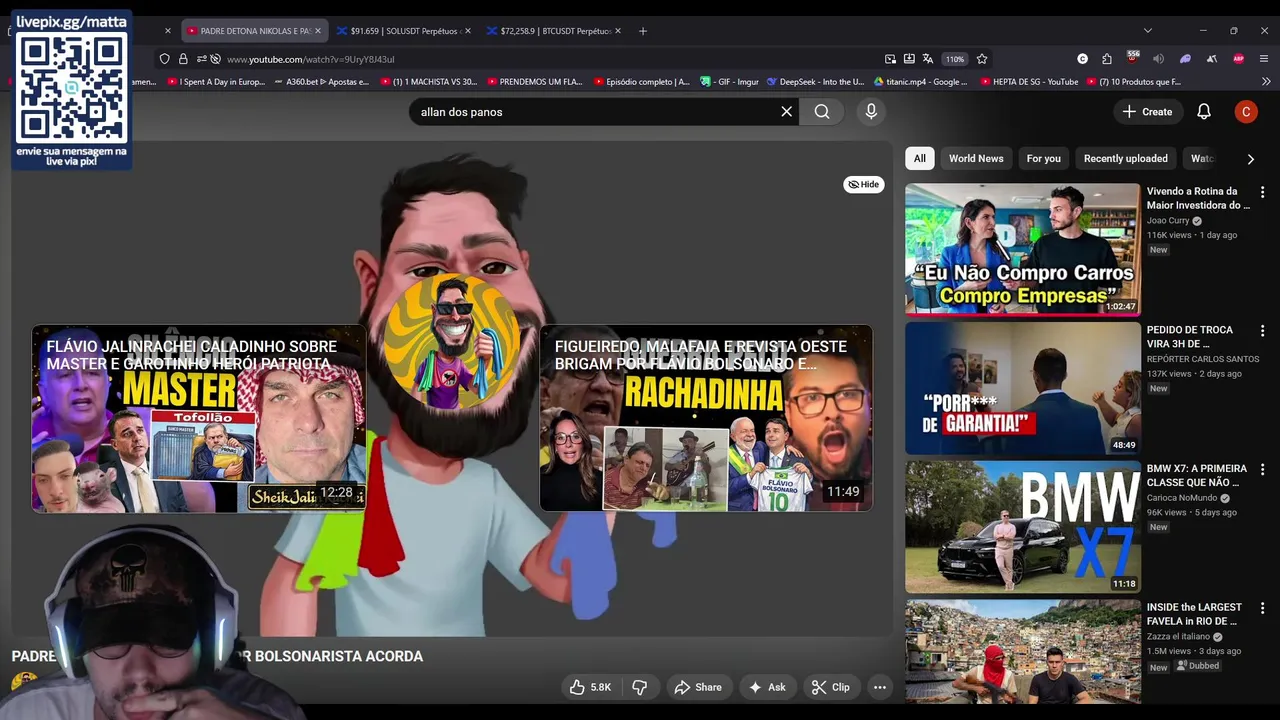Open 'HEPTA DE SG - YouTube' bookmark
Screen dimensions: 1280x720
[x=1029, y=82]
